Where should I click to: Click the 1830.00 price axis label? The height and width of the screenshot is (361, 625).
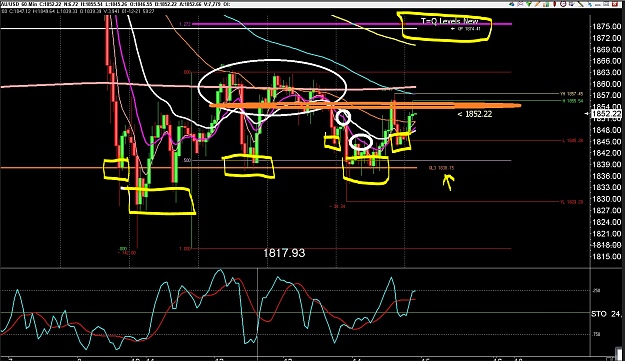pyautogui.click(x=606, y=199)
